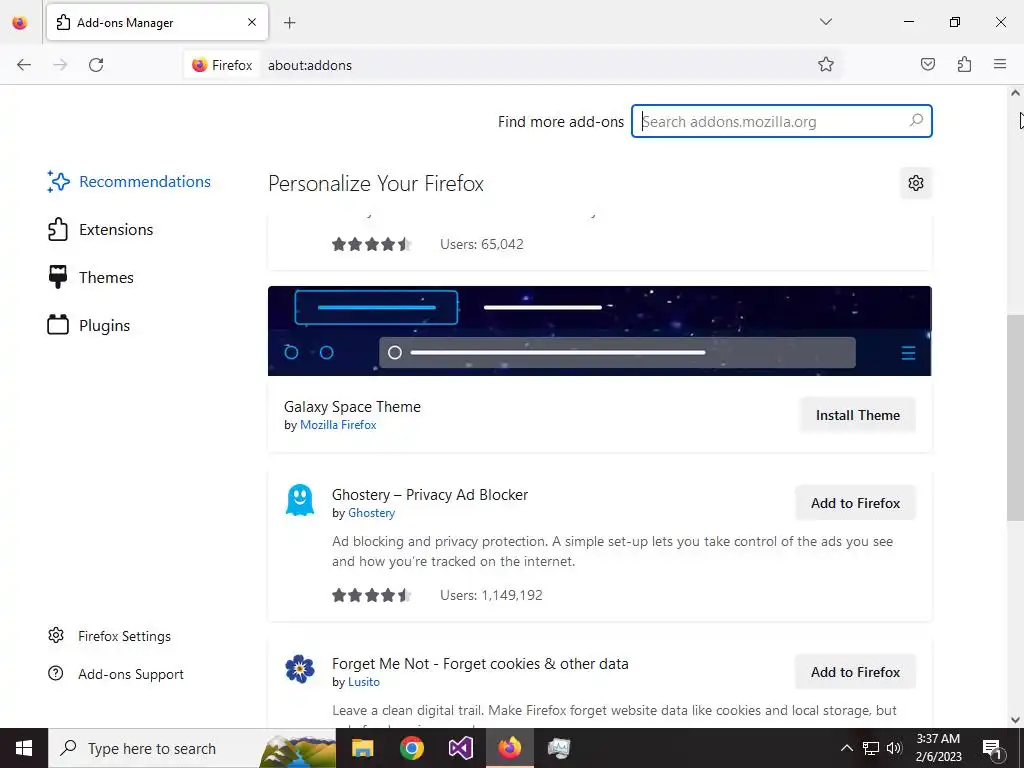Click the Firefox taskbar icon
Viewport: 1024px width, 768px height.
pyautogui.click(x=509, y=748)
